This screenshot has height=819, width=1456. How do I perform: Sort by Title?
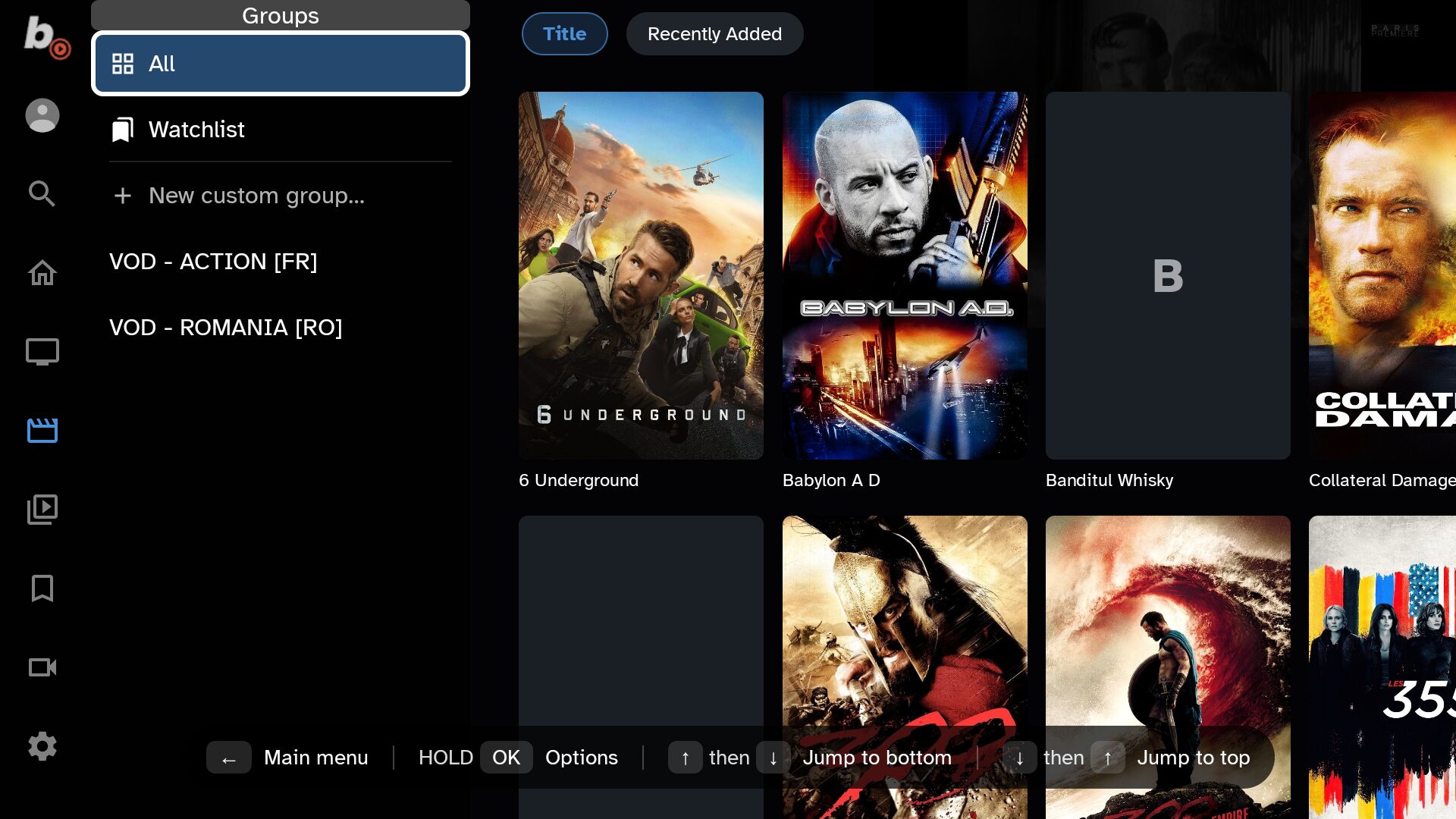[565, 34]
